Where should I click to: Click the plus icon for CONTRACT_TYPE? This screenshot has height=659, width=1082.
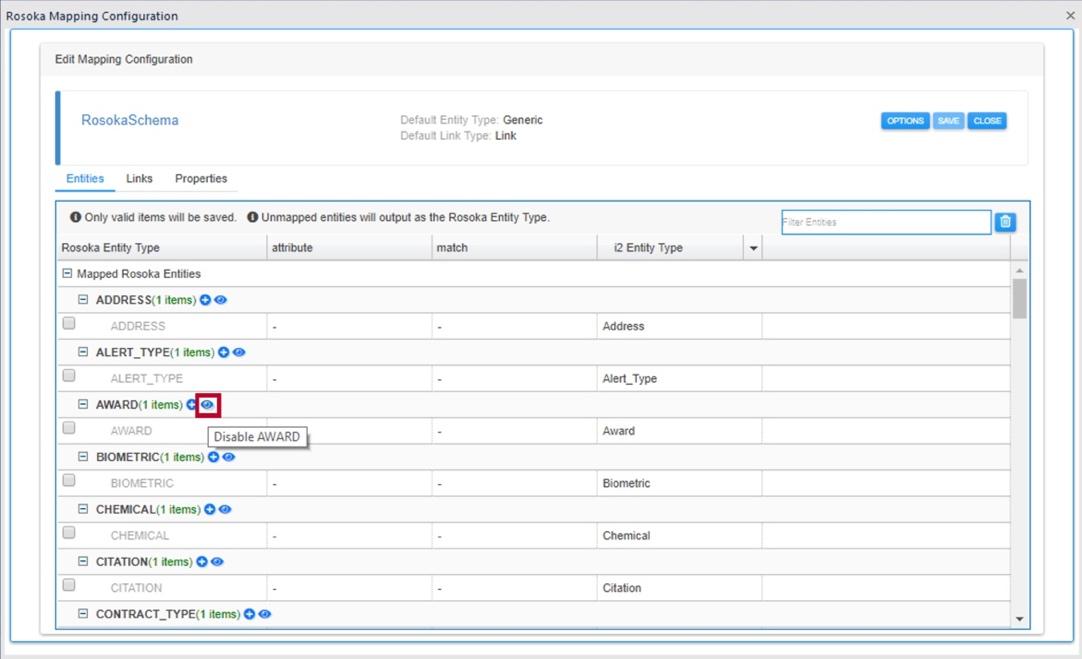(249, 614)
